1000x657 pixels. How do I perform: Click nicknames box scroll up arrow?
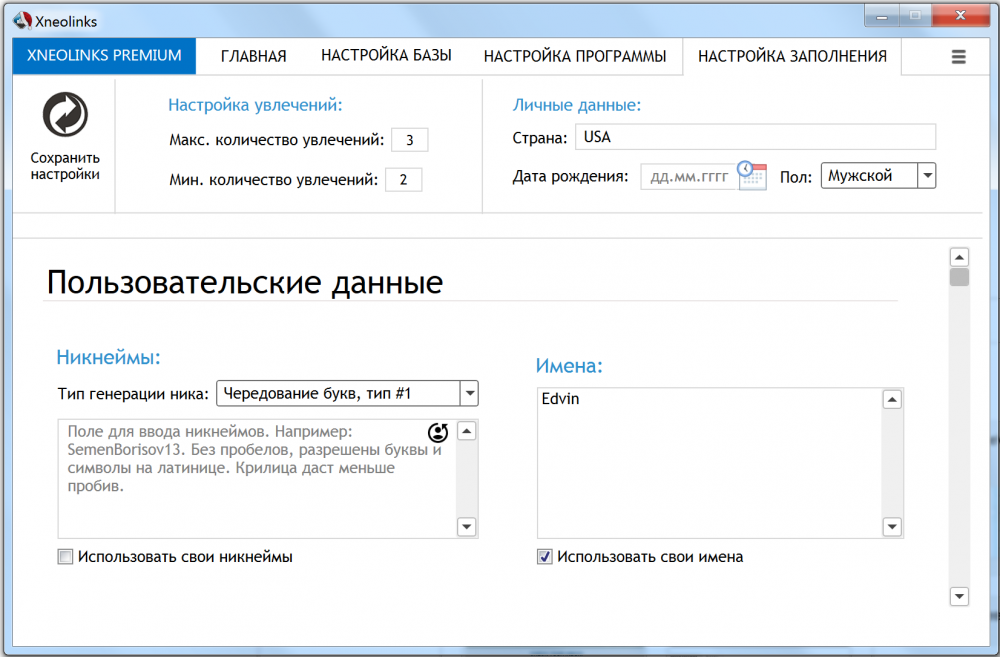coord(467,432)
